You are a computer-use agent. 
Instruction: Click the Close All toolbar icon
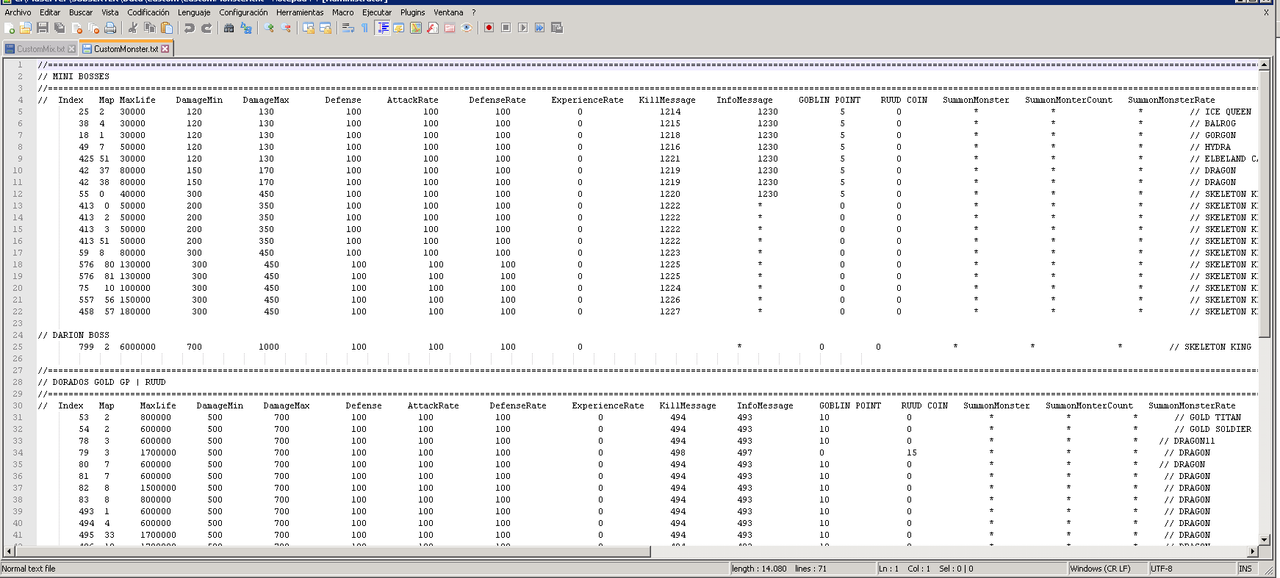pos(94,28)
